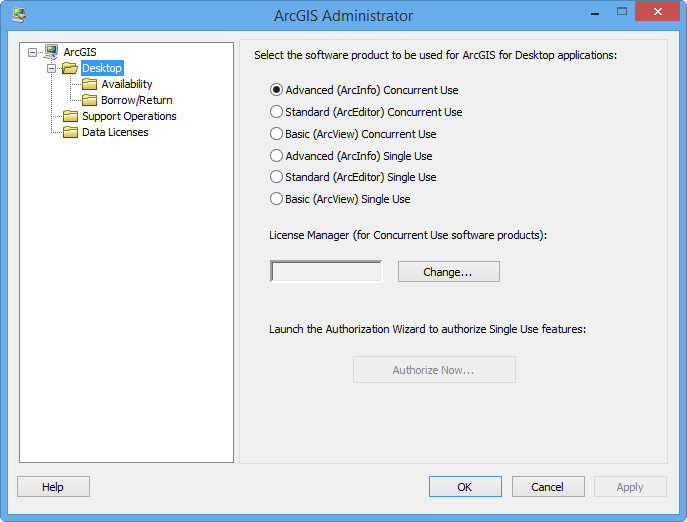This screenshot has width=687, height=522.
Task: Click the Change... license manager button
Action: click(x=449, y=272)
